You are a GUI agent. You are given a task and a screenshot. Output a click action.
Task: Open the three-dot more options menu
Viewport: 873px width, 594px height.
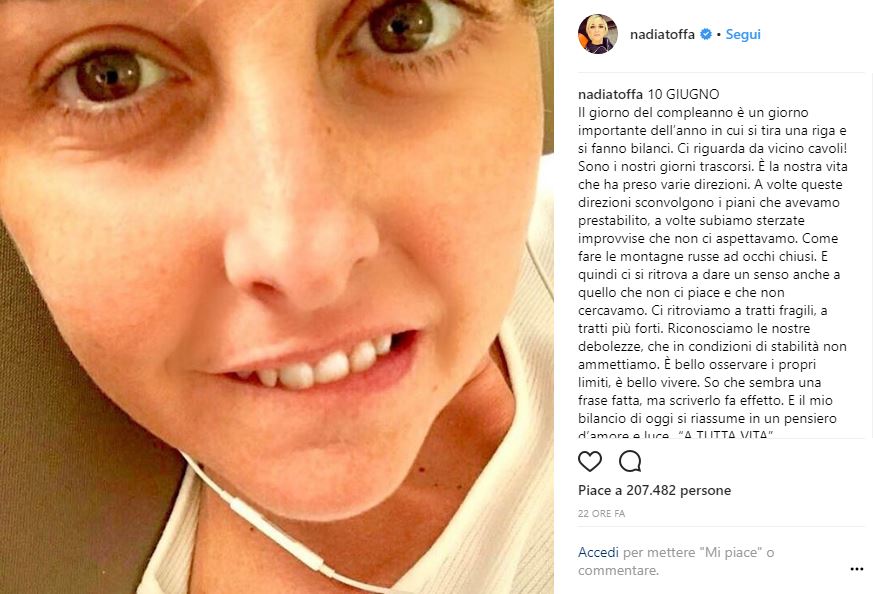[857, 569]
